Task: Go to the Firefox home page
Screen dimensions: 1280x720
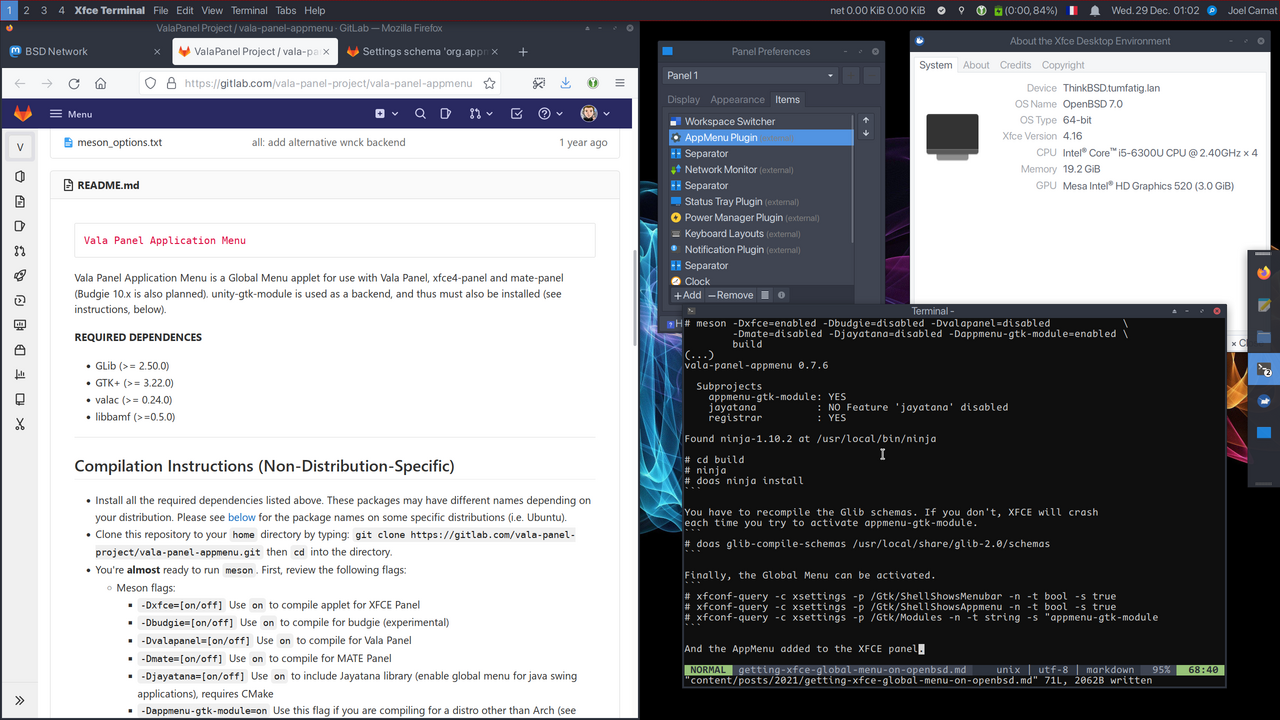Action: [101, 84]
